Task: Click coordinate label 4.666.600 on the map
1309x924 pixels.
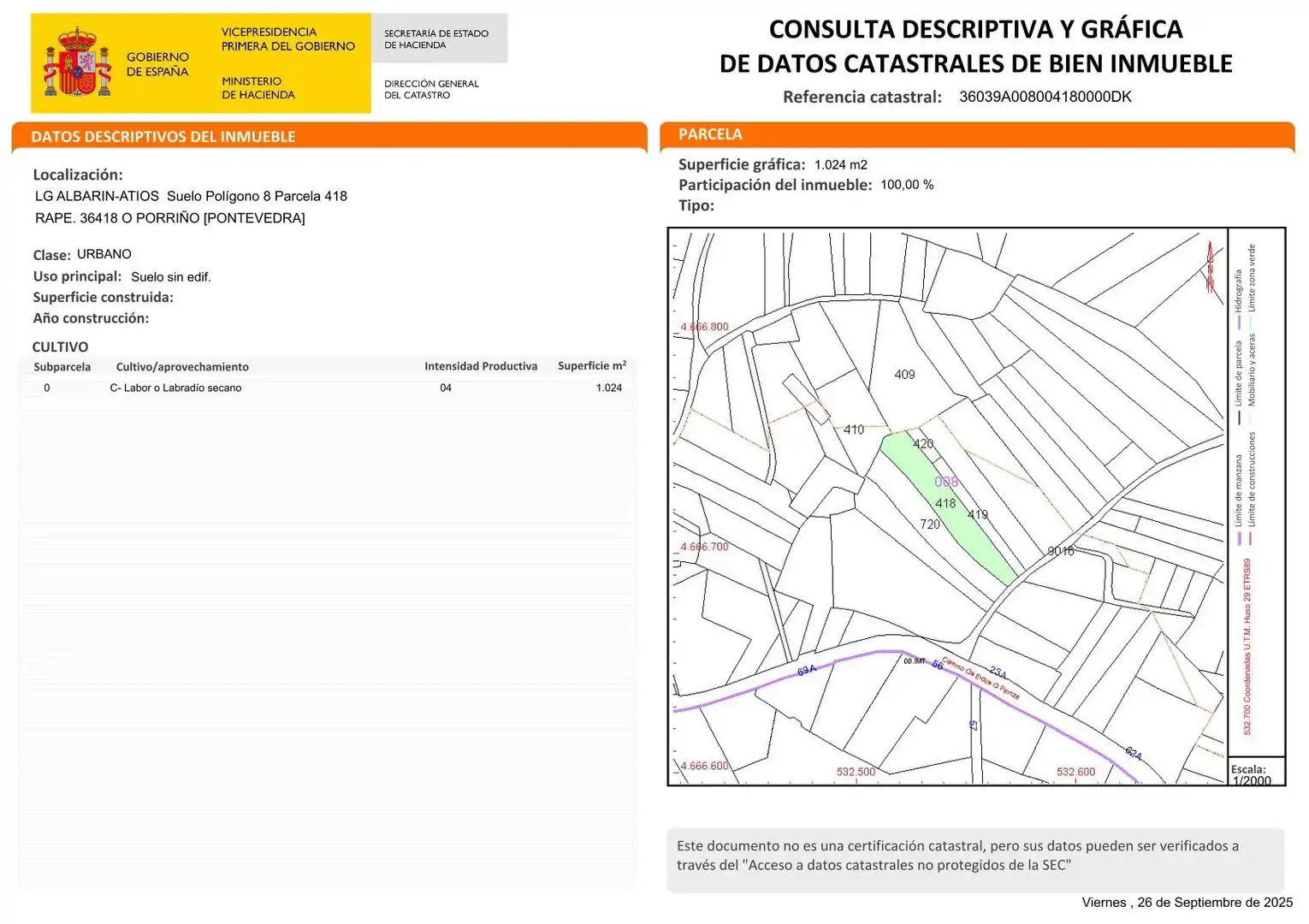Action: click(x=704, y=766)
